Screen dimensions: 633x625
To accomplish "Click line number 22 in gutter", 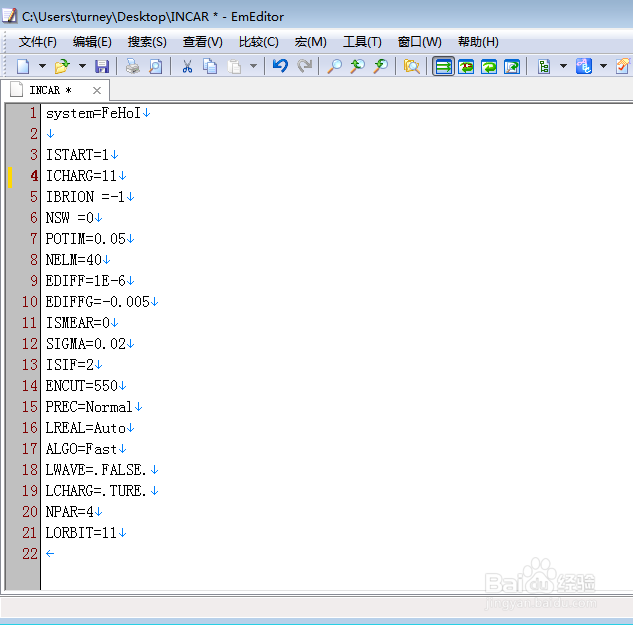I will 30,554.
